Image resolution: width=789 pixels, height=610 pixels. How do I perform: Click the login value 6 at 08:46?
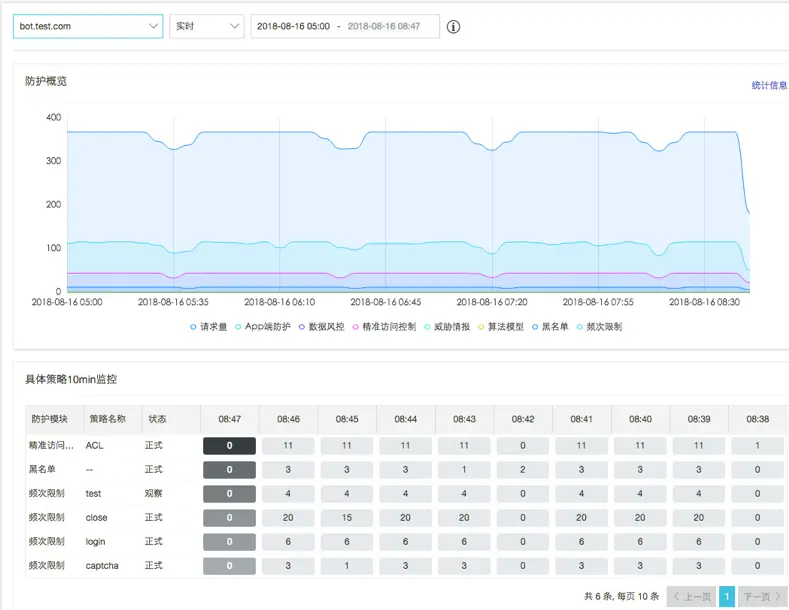tap(288, 542)
